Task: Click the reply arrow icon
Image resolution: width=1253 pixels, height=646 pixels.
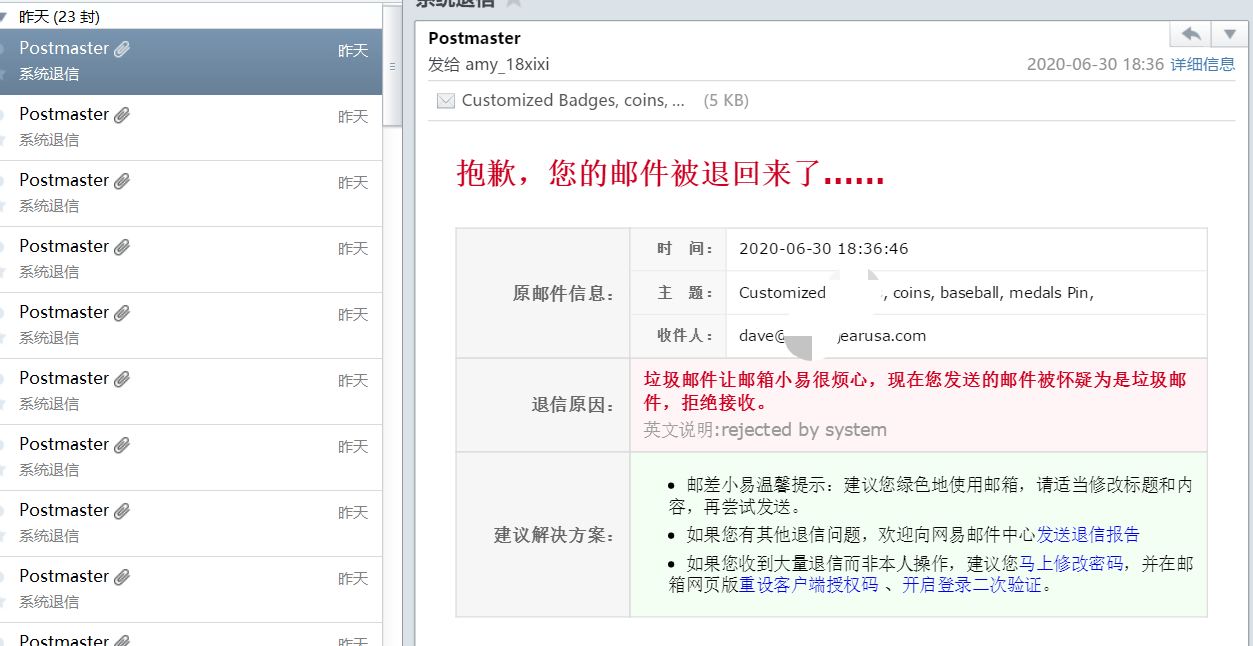Action: click(x=1190, y=34)
